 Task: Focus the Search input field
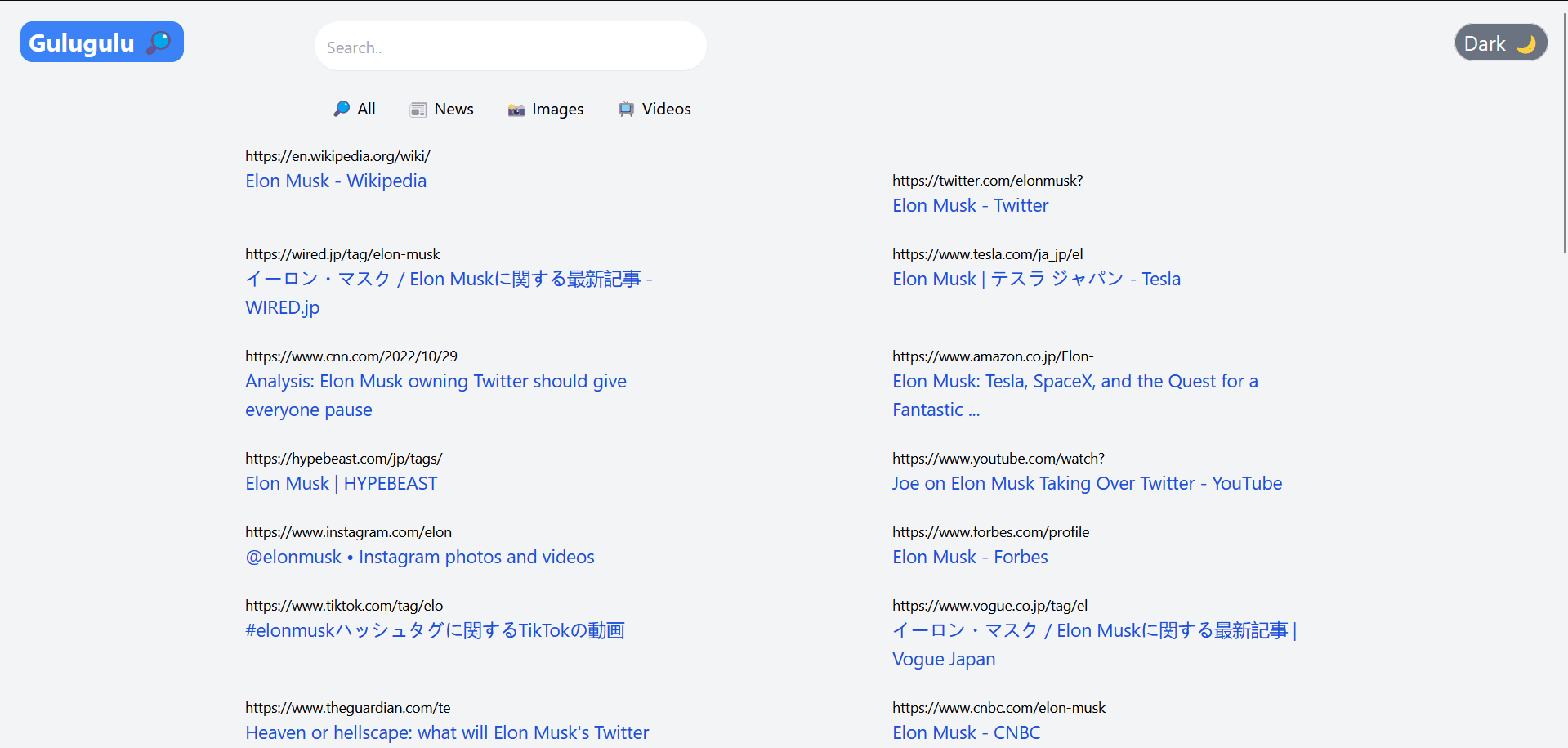(x=511, y=47)
